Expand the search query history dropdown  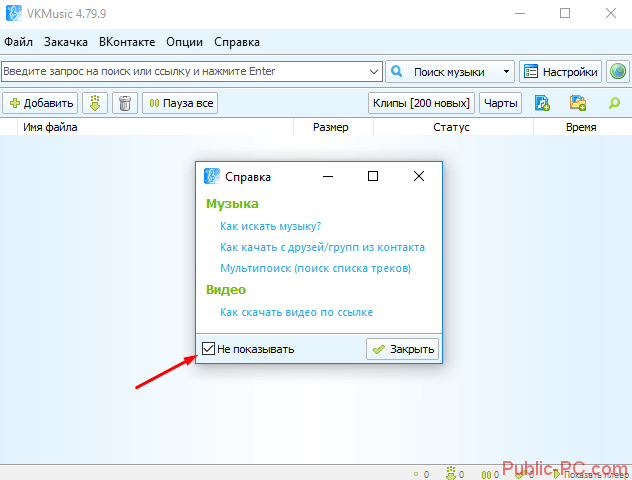point(374,72)
